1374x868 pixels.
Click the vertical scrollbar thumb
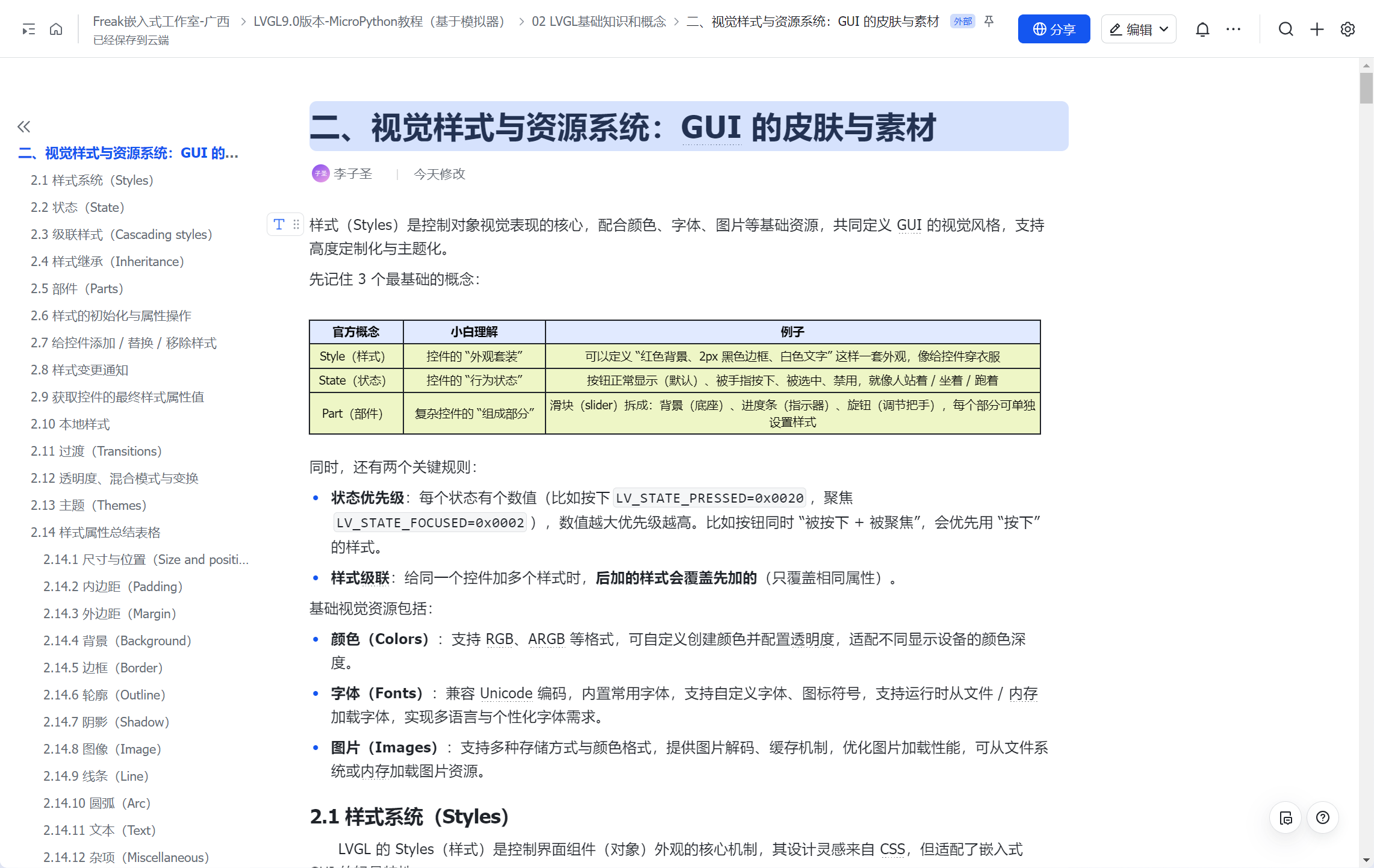[x=1366, y=87]
